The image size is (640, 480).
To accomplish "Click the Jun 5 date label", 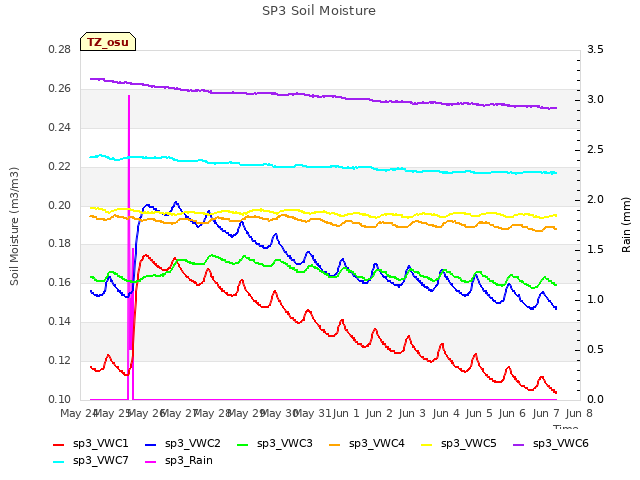I will (x=479, y=413).
